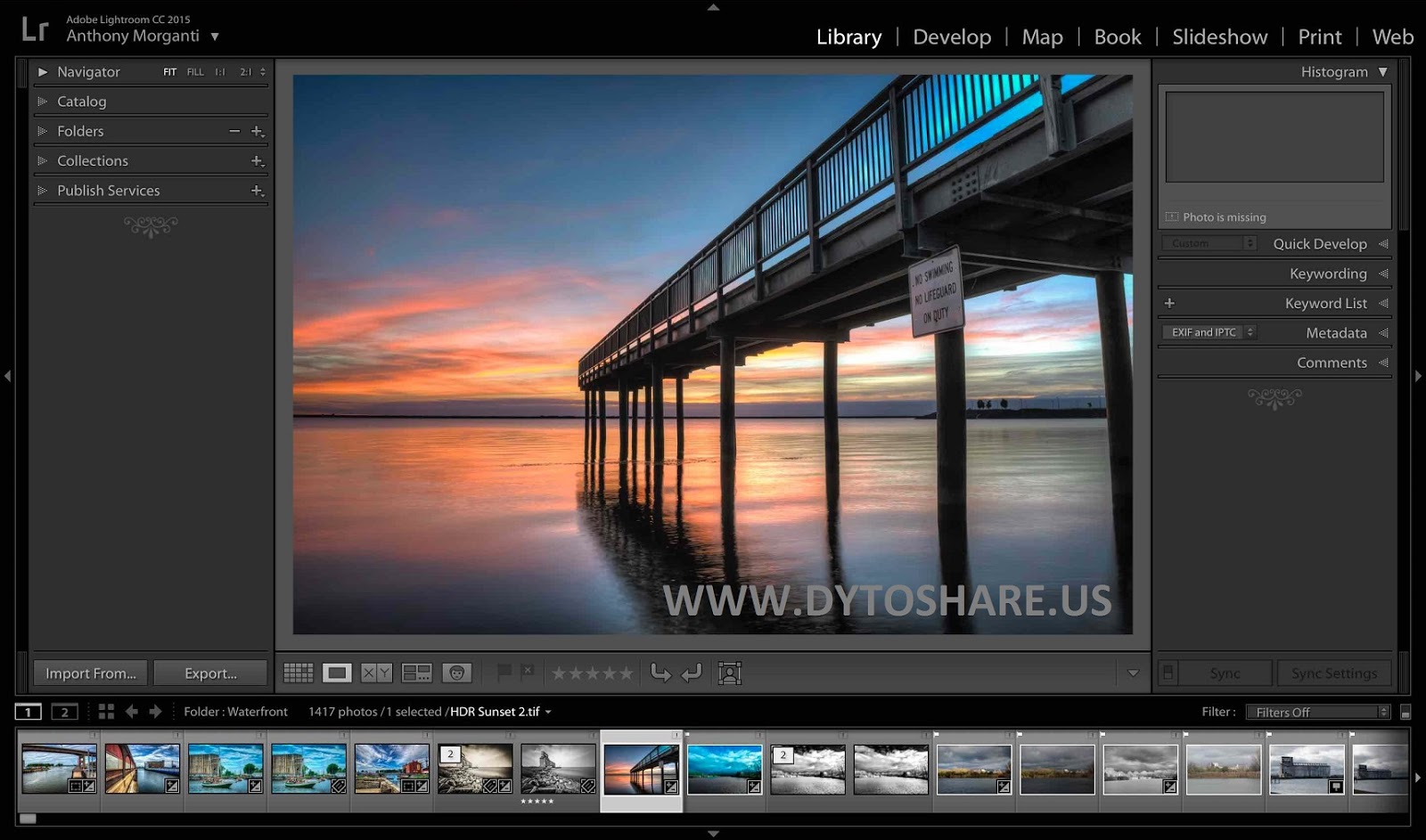
Task: Set star rating in toolbar
Action: coord(592,673)
